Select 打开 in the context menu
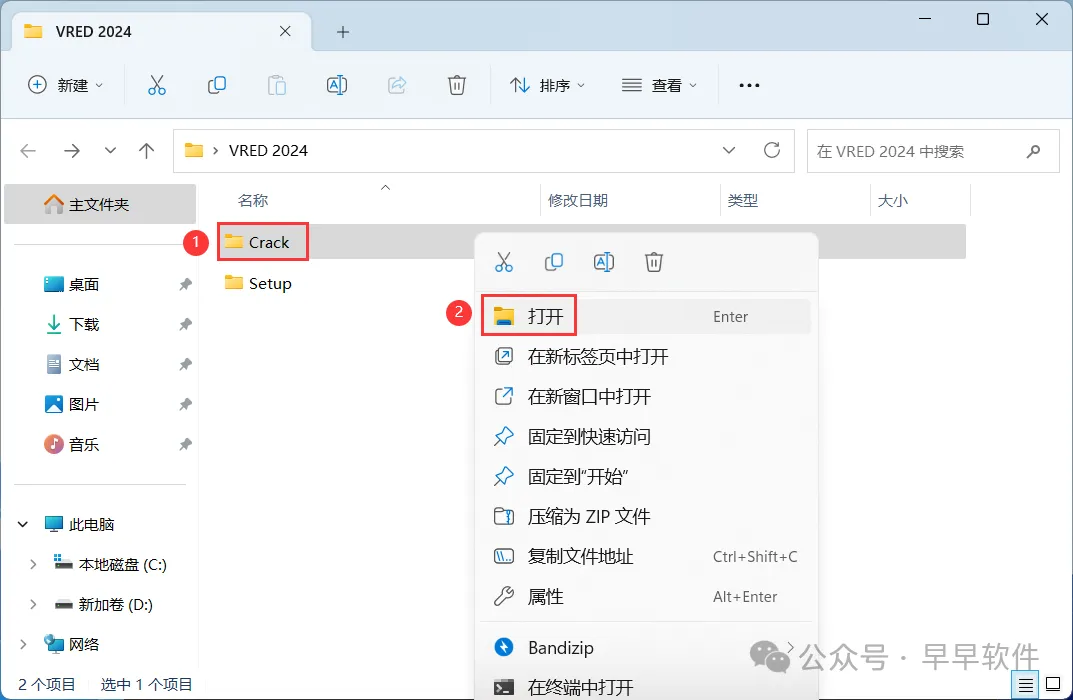This screenshot has width=1073, height=700. click(646, 316)
